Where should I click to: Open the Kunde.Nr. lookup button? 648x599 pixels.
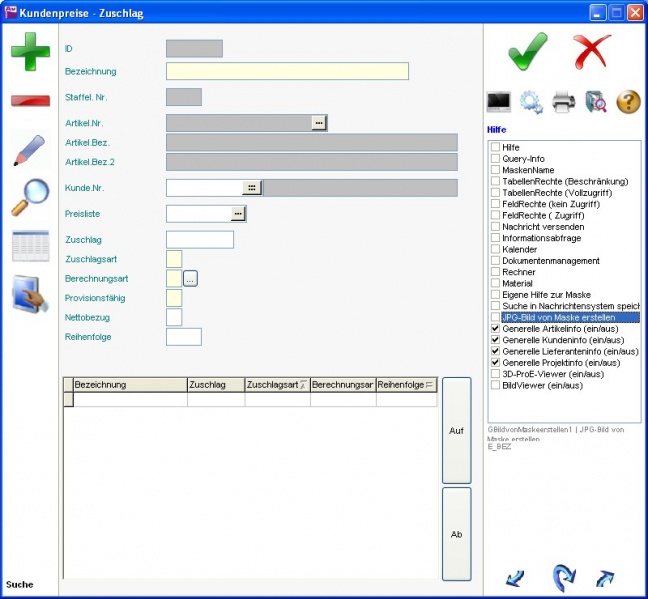[252, 188]
